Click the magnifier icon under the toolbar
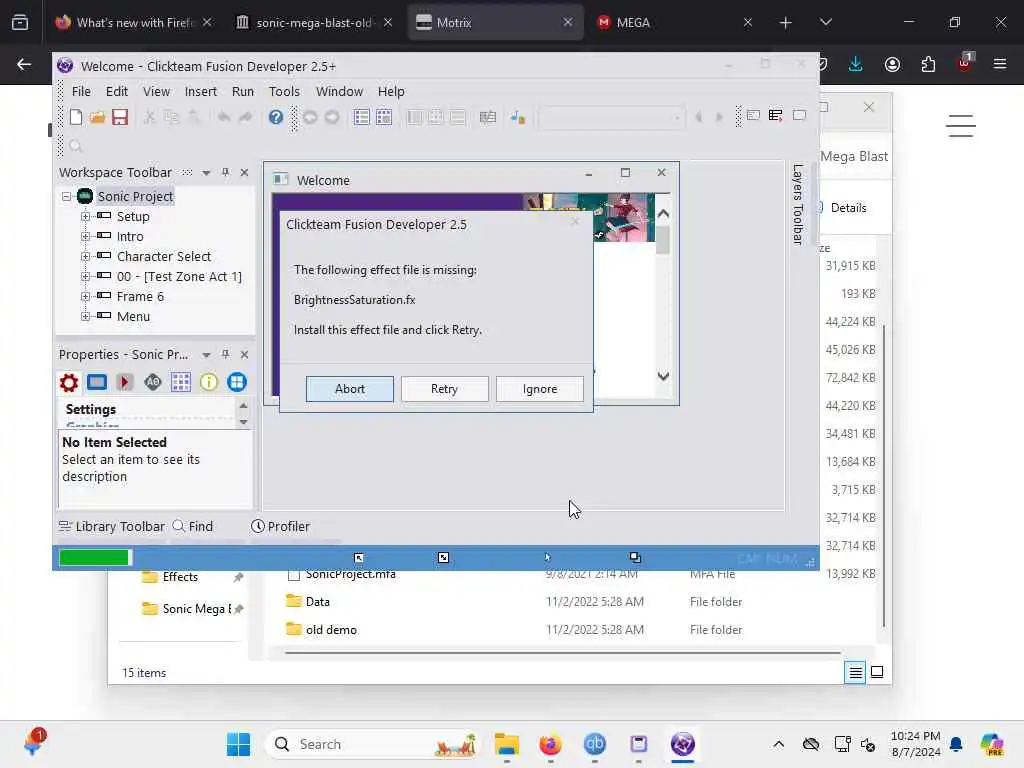 tap(76, 146)
